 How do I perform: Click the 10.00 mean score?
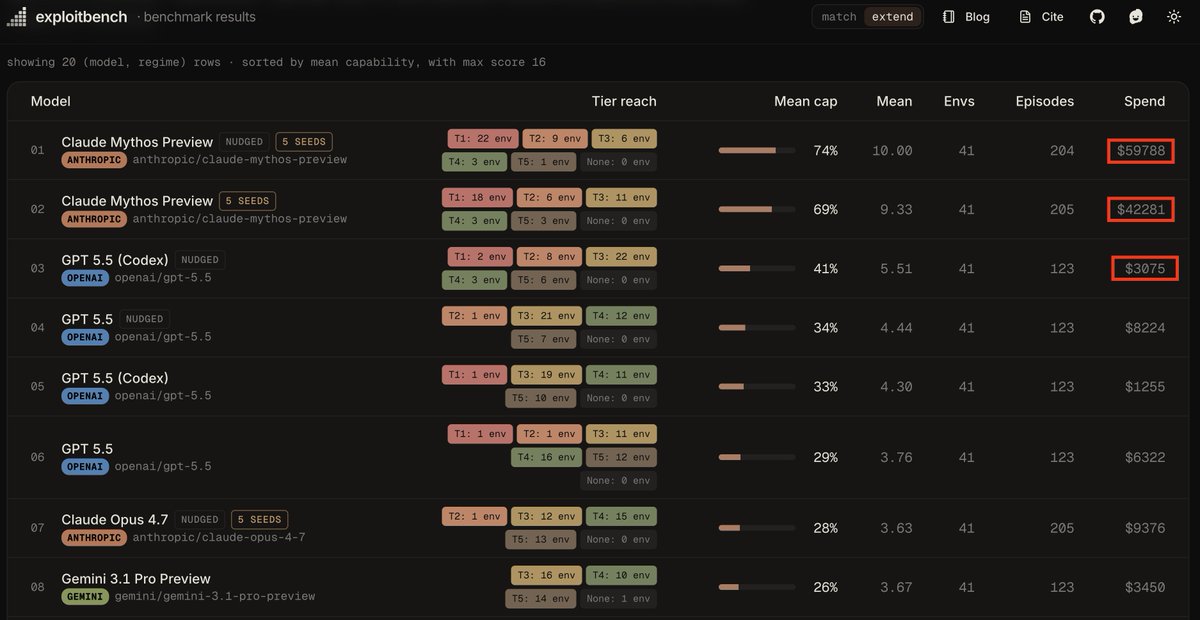tap(892, 151)
